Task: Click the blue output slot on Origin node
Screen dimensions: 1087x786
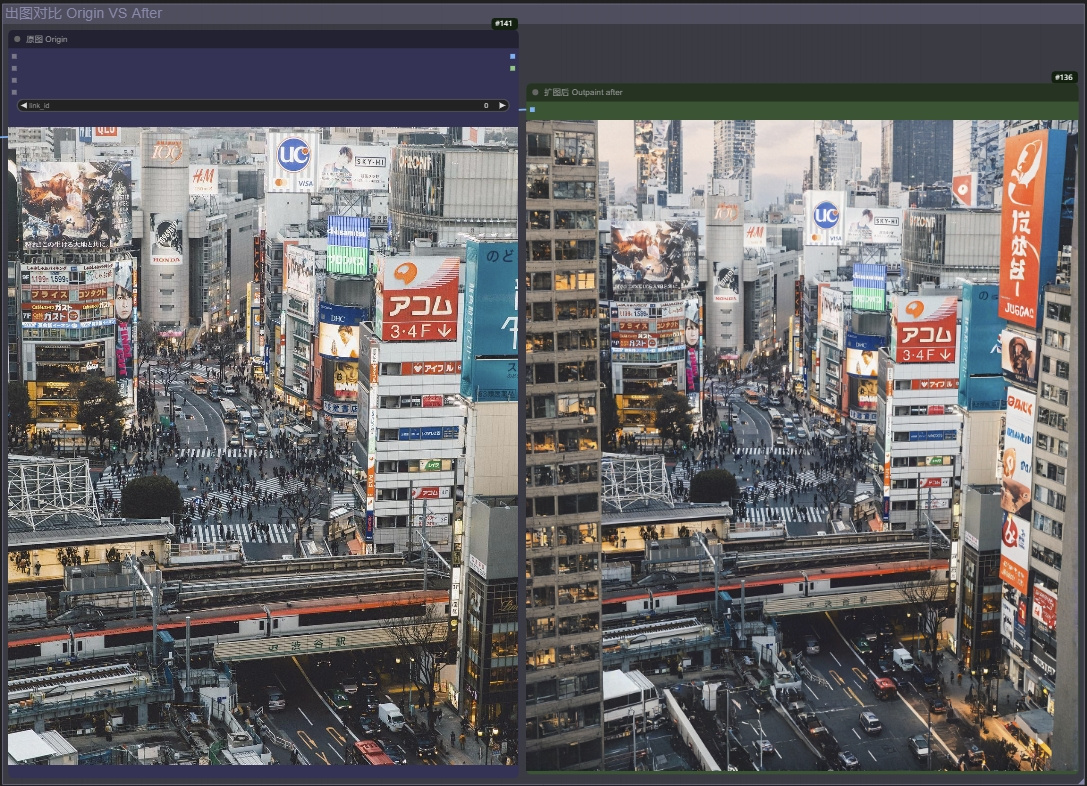Action: [x=512, y=57]
